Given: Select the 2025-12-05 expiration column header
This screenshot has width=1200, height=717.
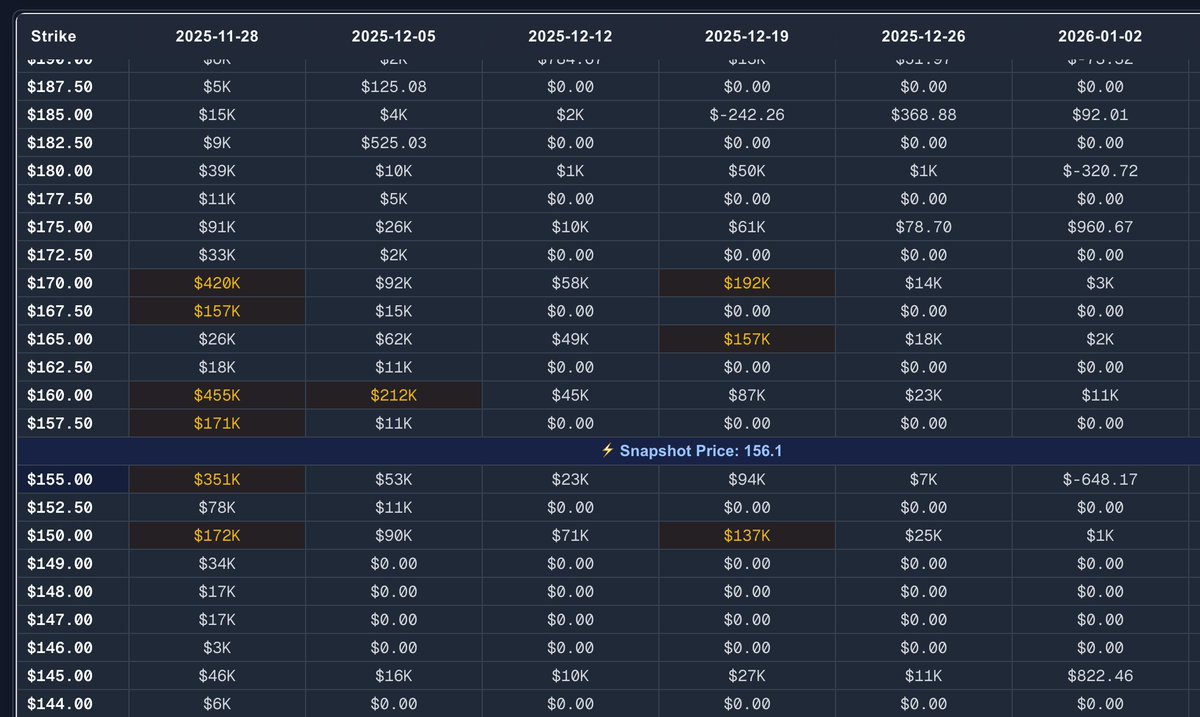Looking at the screenshot, I should click(x=394, y=36).
